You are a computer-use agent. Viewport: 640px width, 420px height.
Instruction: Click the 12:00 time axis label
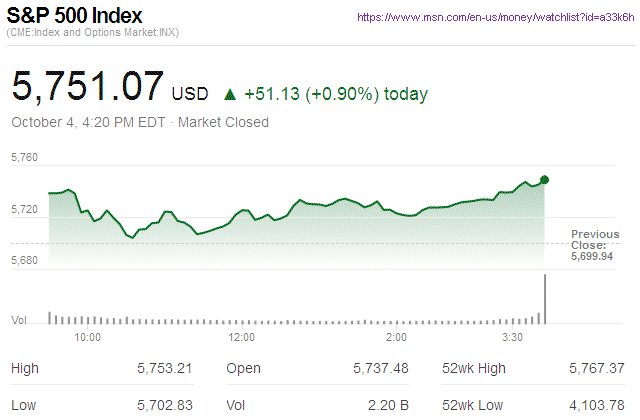click(243, 337)
